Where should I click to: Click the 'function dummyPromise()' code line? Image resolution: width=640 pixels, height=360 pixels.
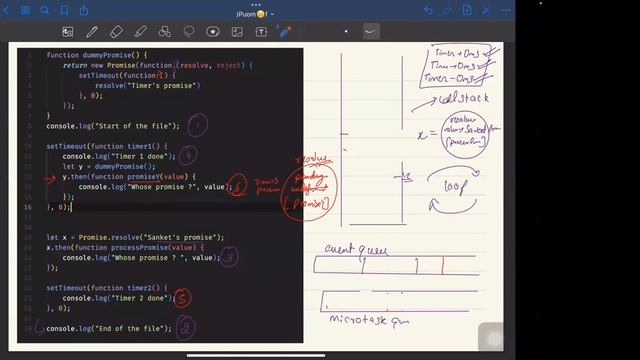(97, 55)
